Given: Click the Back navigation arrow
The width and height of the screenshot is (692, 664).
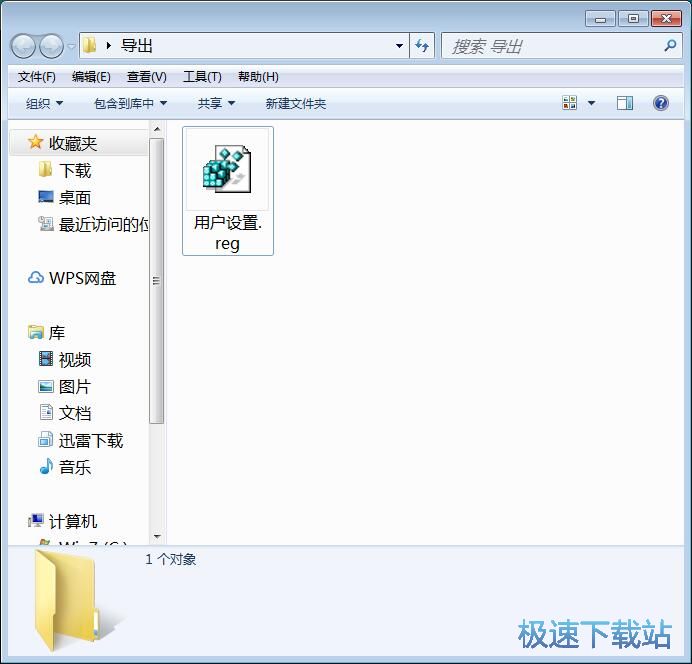Looking at the screenshot, I should 23,46.
